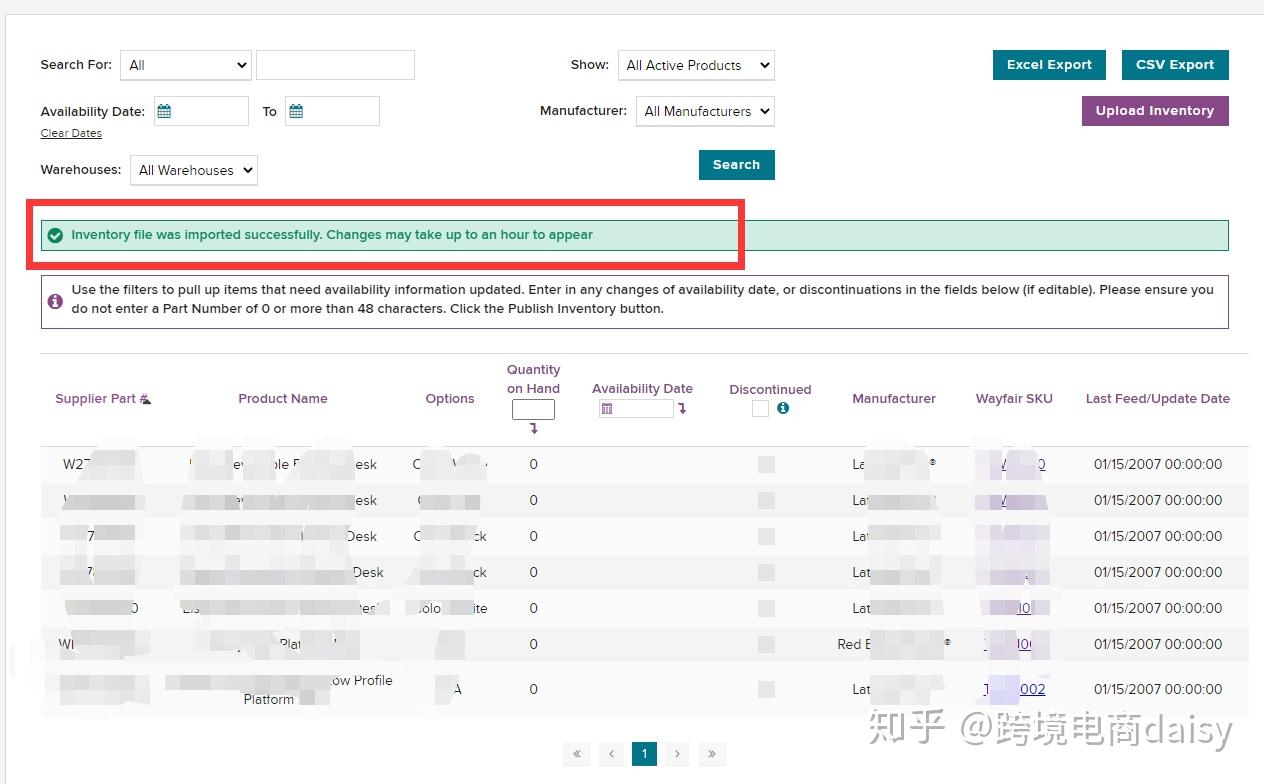
Task: Click the sort arrow under Quantity on Hand
Action: (x=533, y=427)
